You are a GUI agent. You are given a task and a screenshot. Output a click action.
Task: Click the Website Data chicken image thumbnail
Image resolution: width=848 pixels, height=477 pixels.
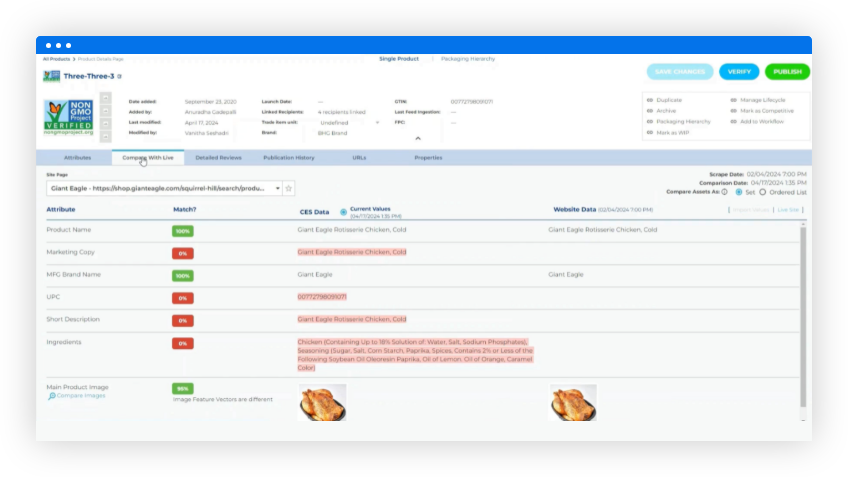click(x=573, y=403)
